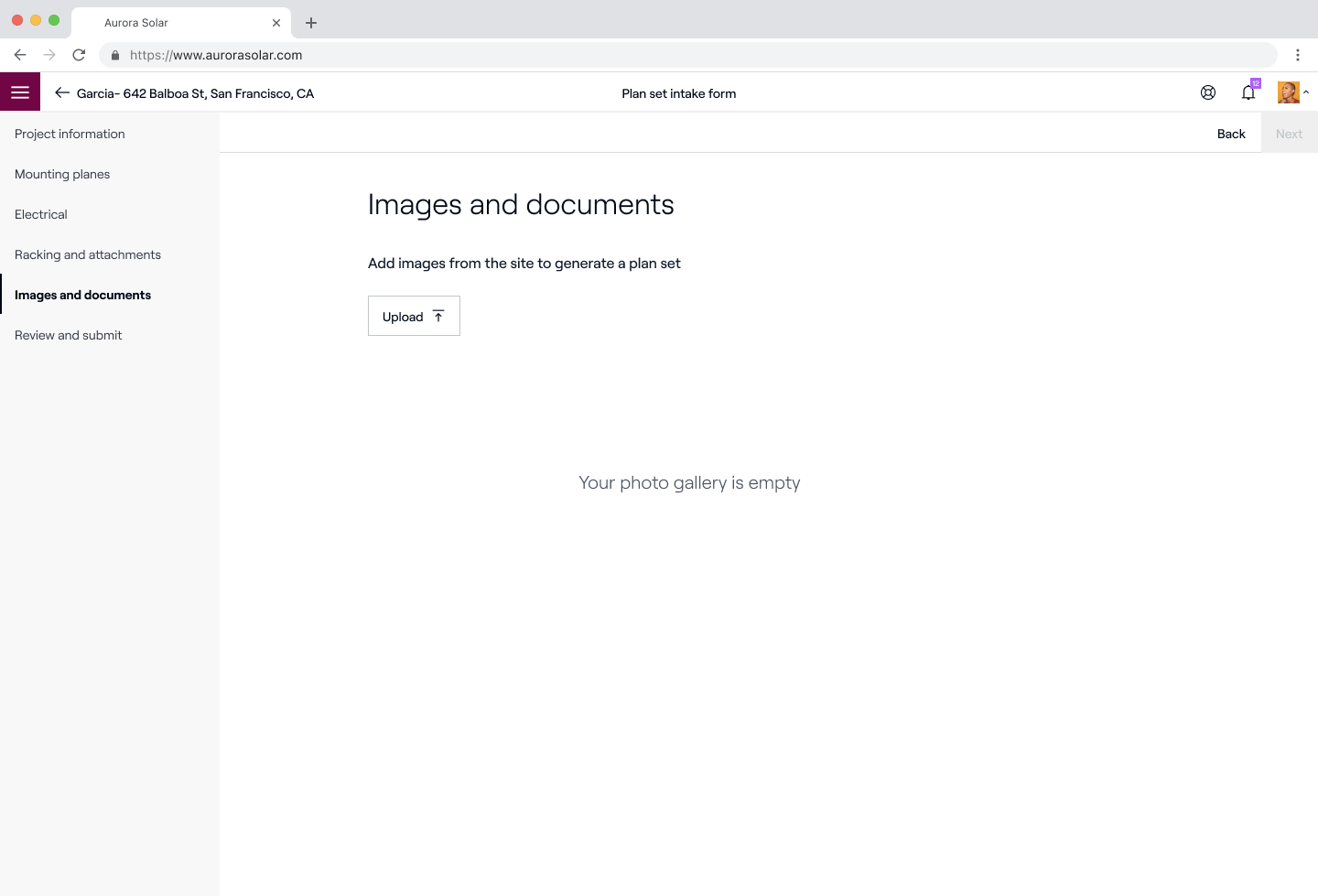
Task: Click the Upload button
Action: coord(414,316)
